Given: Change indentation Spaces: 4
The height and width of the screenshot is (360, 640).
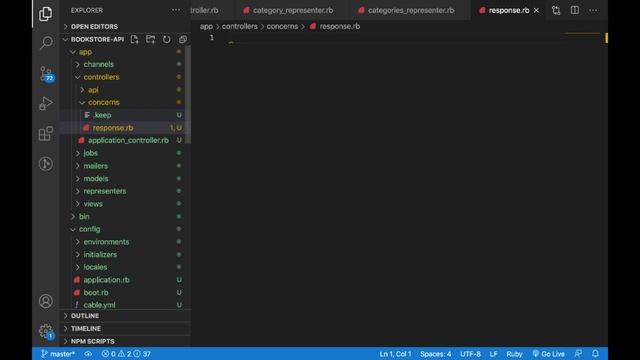Looking at the screenshot, I should (x=436, y=354).
